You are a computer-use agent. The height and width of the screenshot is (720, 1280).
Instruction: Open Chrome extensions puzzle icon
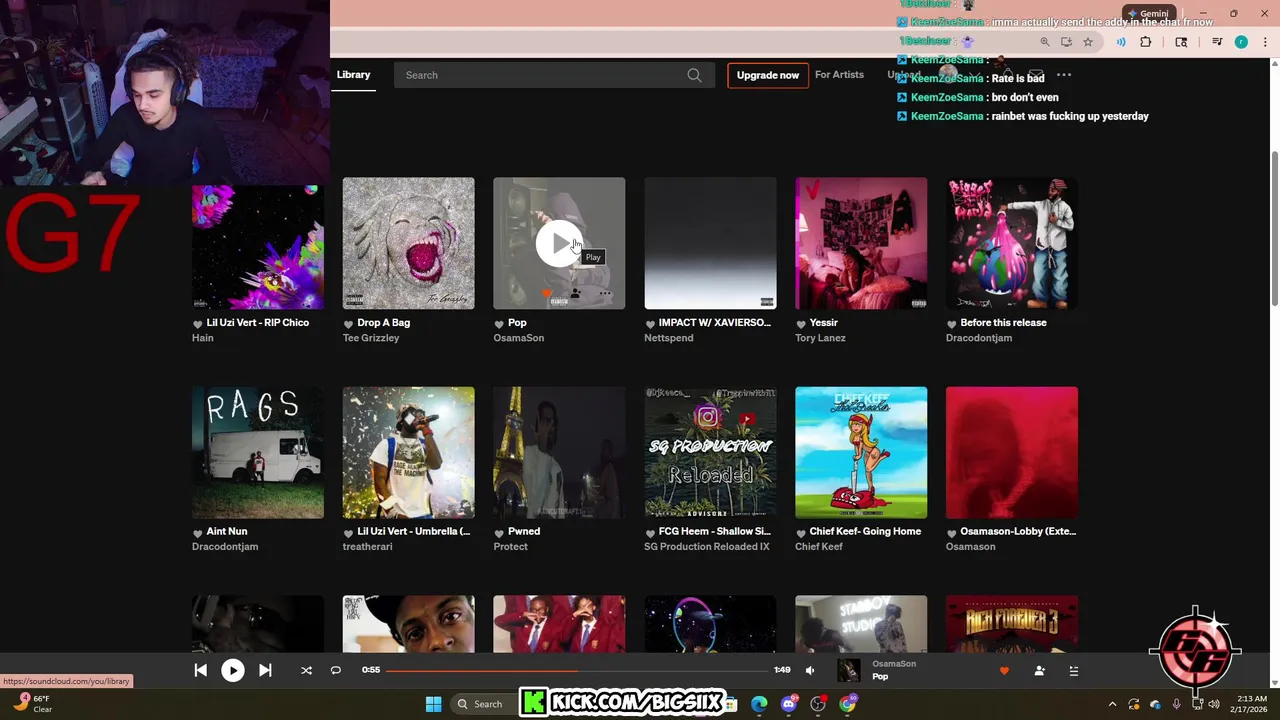tap(1146, 42)
